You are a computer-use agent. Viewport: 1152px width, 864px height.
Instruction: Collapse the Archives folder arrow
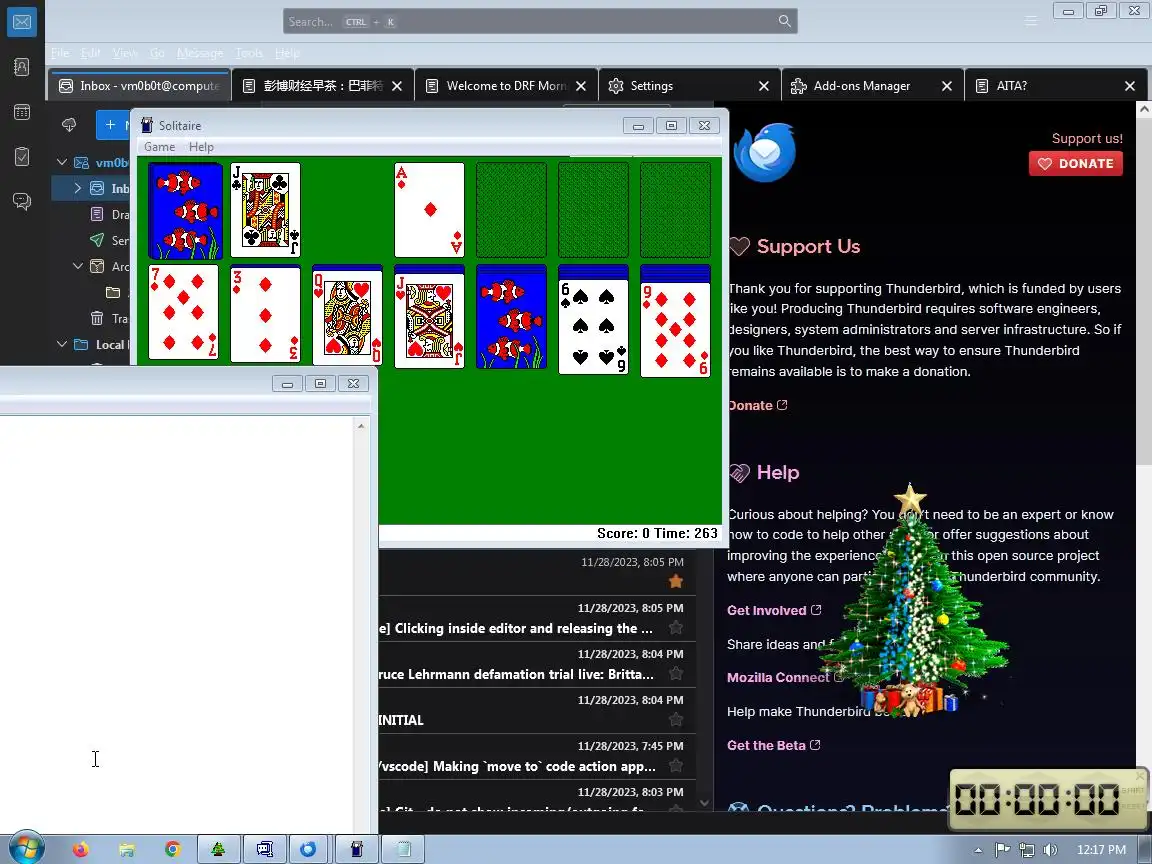(x=78, y=266)
